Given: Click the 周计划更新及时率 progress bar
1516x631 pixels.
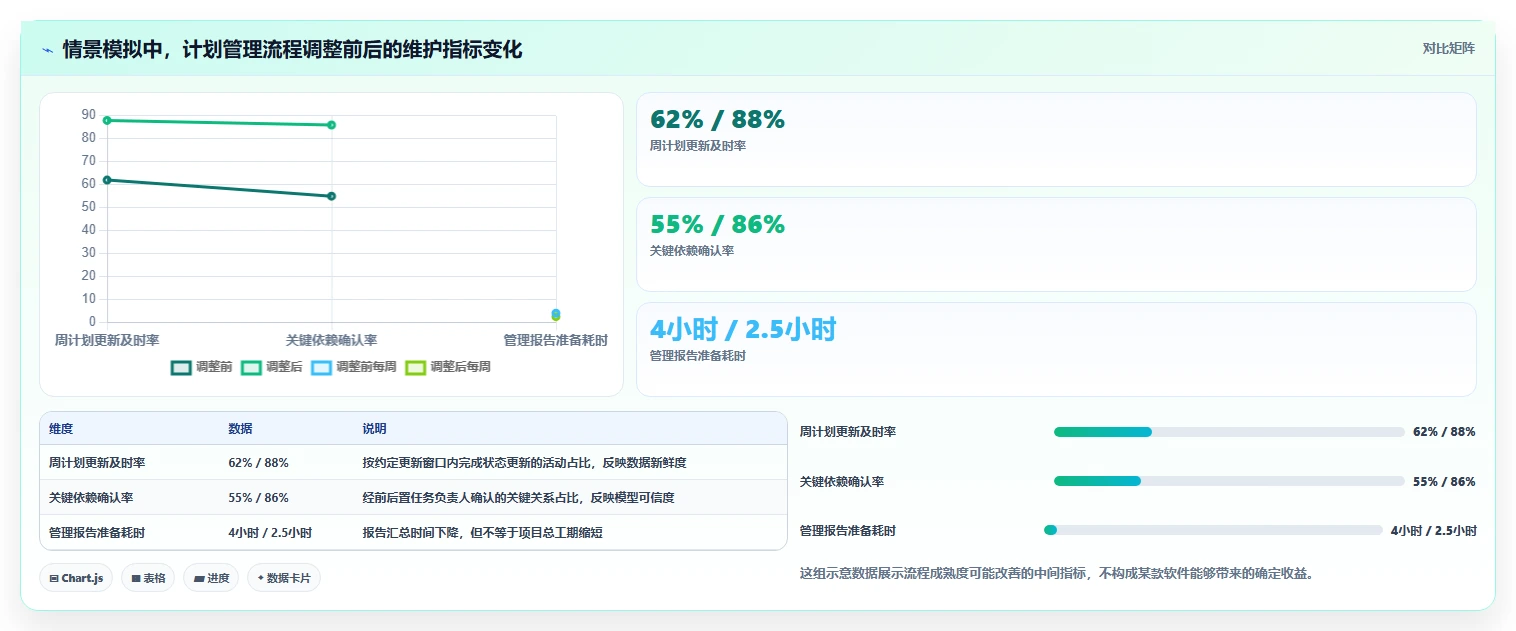Looking at the screenshot, I should click(1229, 432).
